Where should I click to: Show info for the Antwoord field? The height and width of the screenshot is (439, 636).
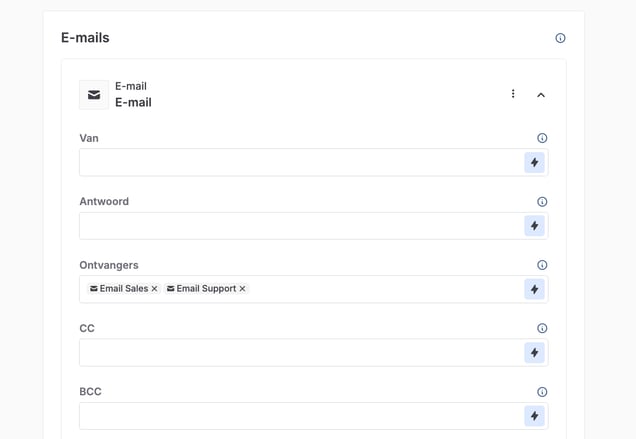542,202
